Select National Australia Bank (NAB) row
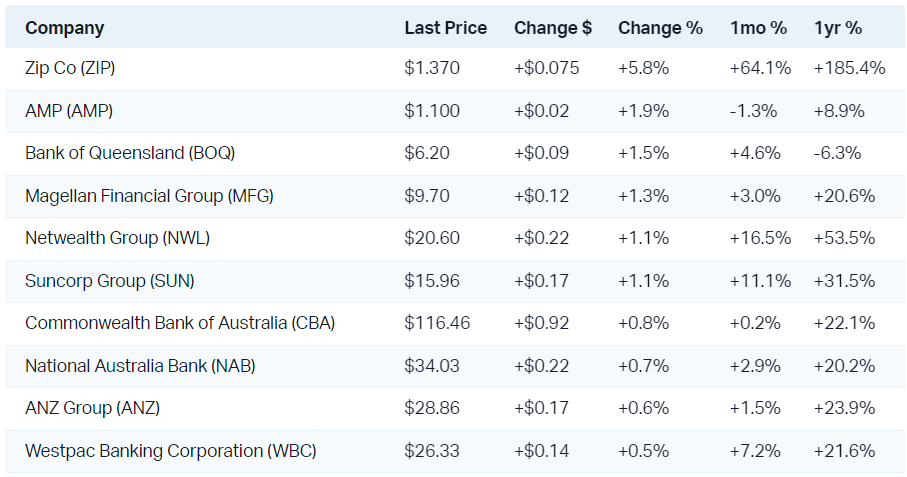This screenshot has height=477, width=907. coord(140,366)
